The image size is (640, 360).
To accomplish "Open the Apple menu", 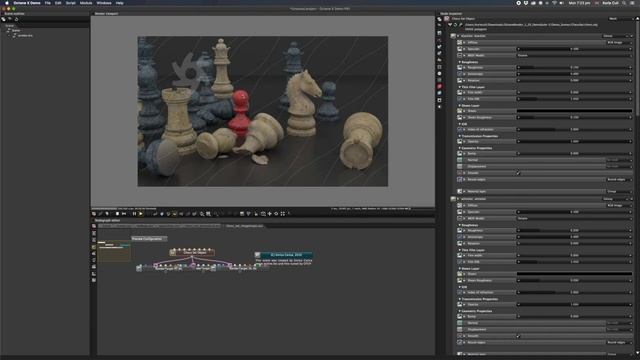I will coord(7,3).
